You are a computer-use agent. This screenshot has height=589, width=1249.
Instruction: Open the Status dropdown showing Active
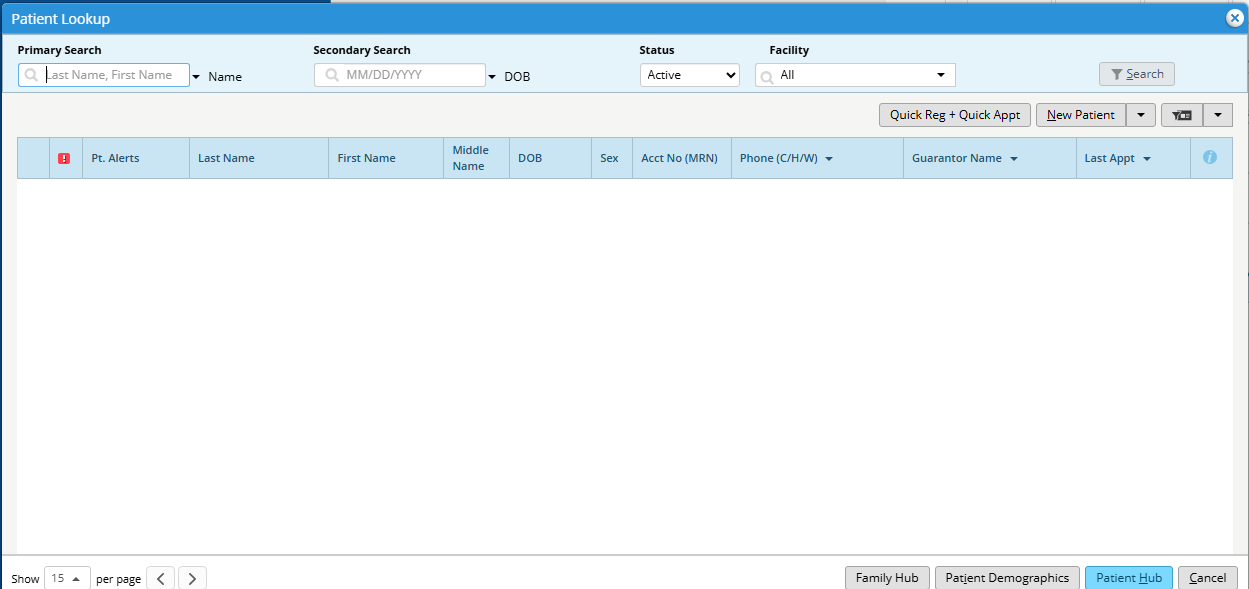coord(690,75)
